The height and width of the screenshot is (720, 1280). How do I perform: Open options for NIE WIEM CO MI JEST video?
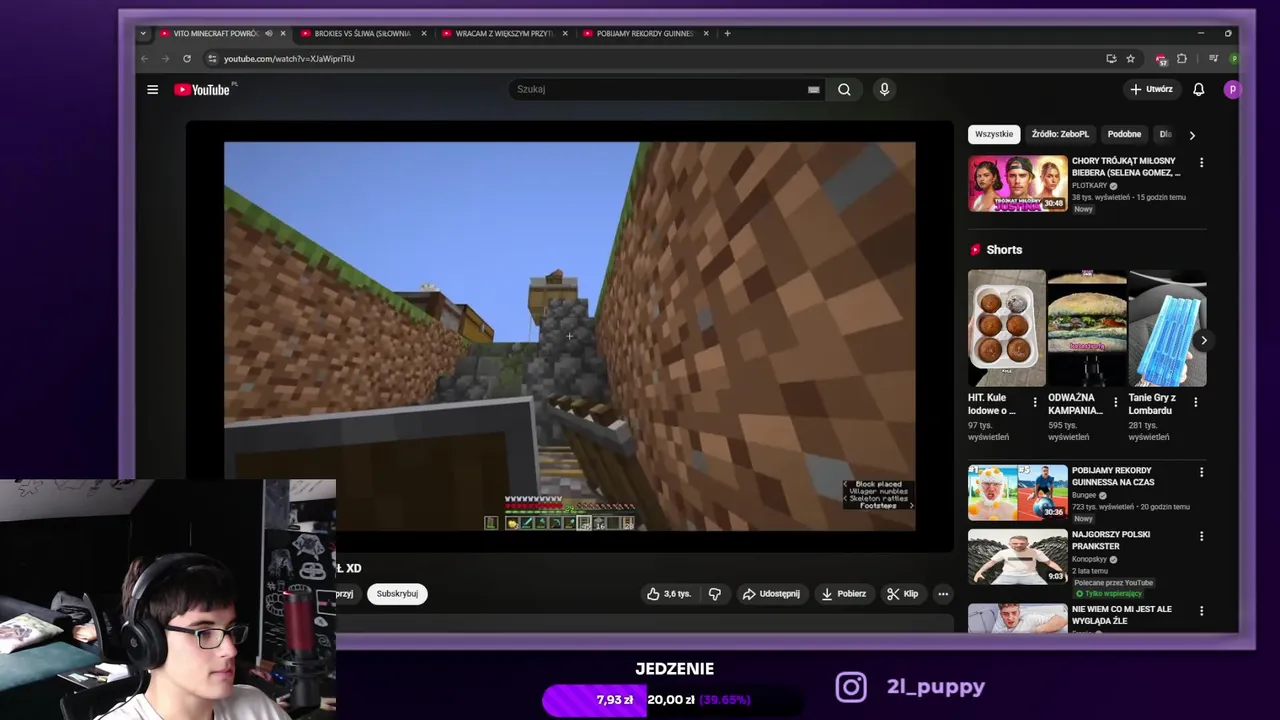(x=1201, y=610)
